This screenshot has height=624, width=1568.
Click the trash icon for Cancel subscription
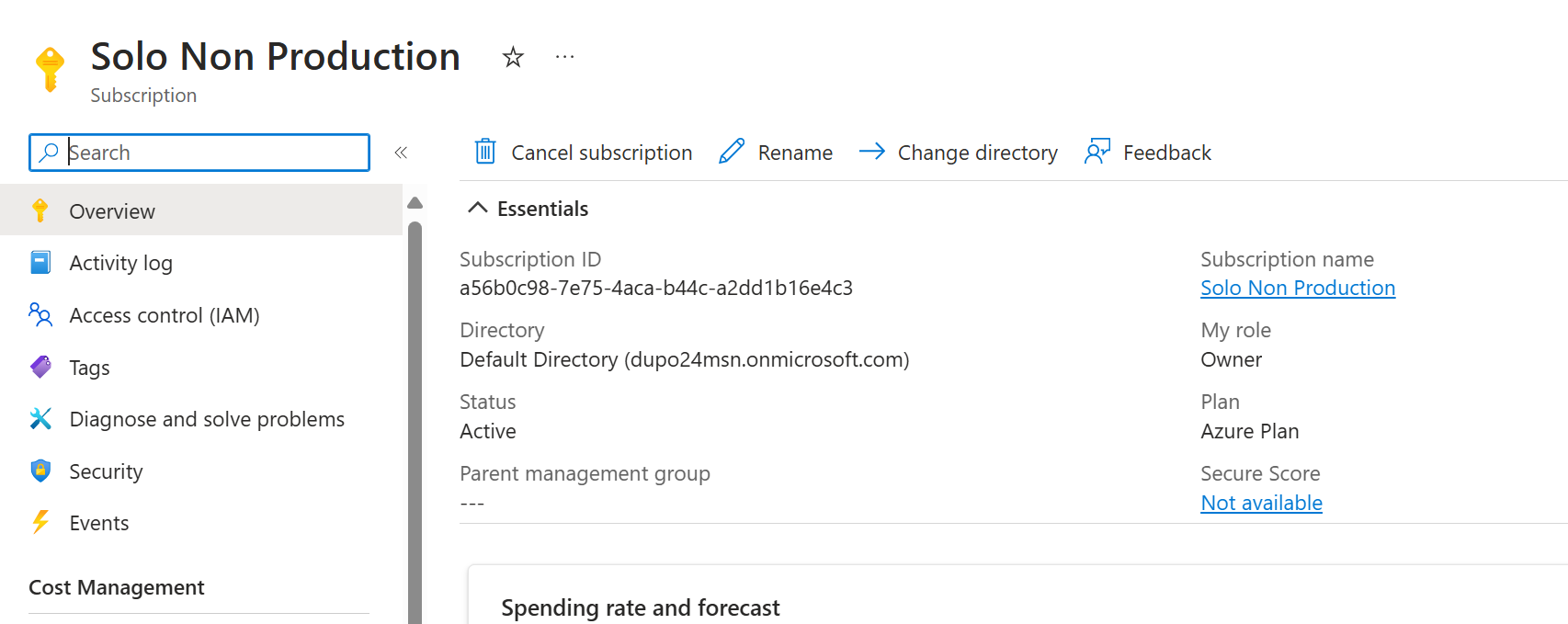[485, 151]
